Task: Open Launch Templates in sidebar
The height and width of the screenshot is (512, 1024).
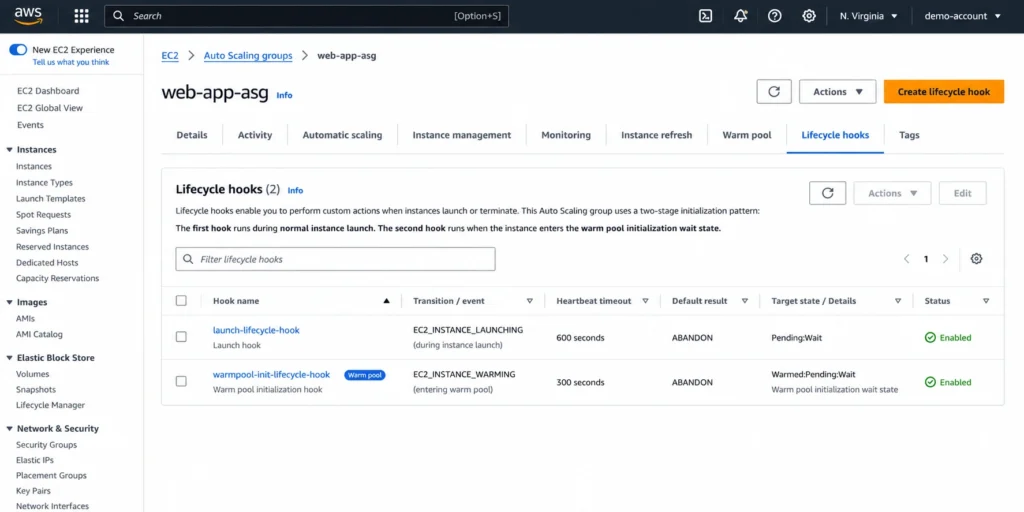Action: pos(51,199)
